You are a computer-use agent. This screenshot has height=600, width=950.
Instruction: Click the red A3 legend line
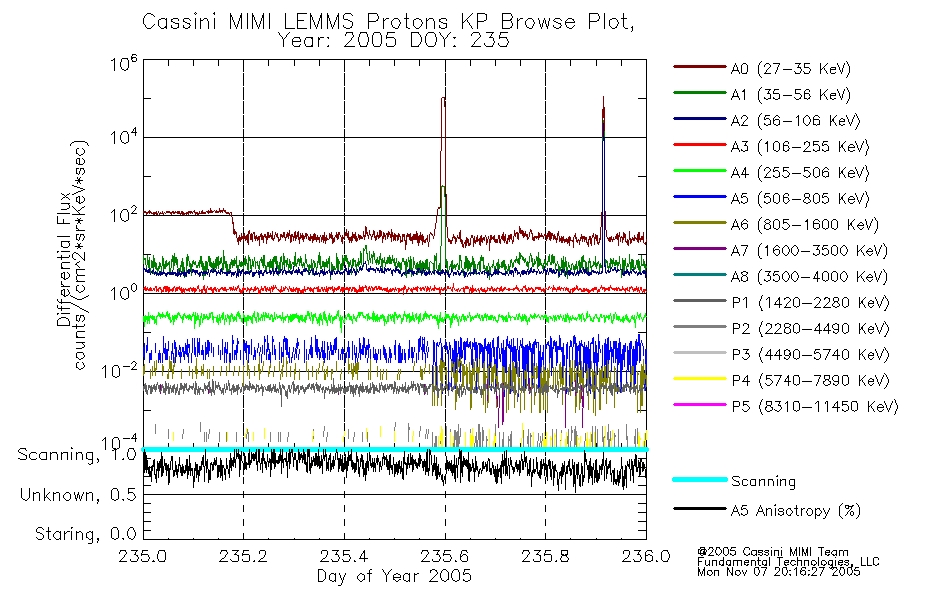click(x=700, y=145)
